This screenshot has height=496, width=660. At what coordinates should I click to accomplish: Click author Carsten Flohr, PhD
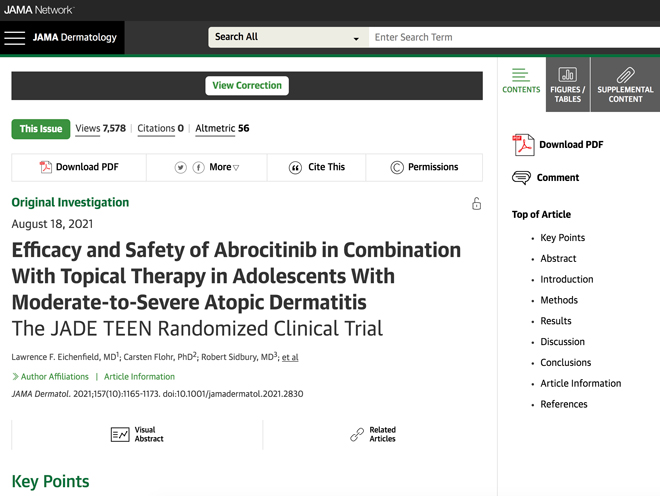[158, 357]
